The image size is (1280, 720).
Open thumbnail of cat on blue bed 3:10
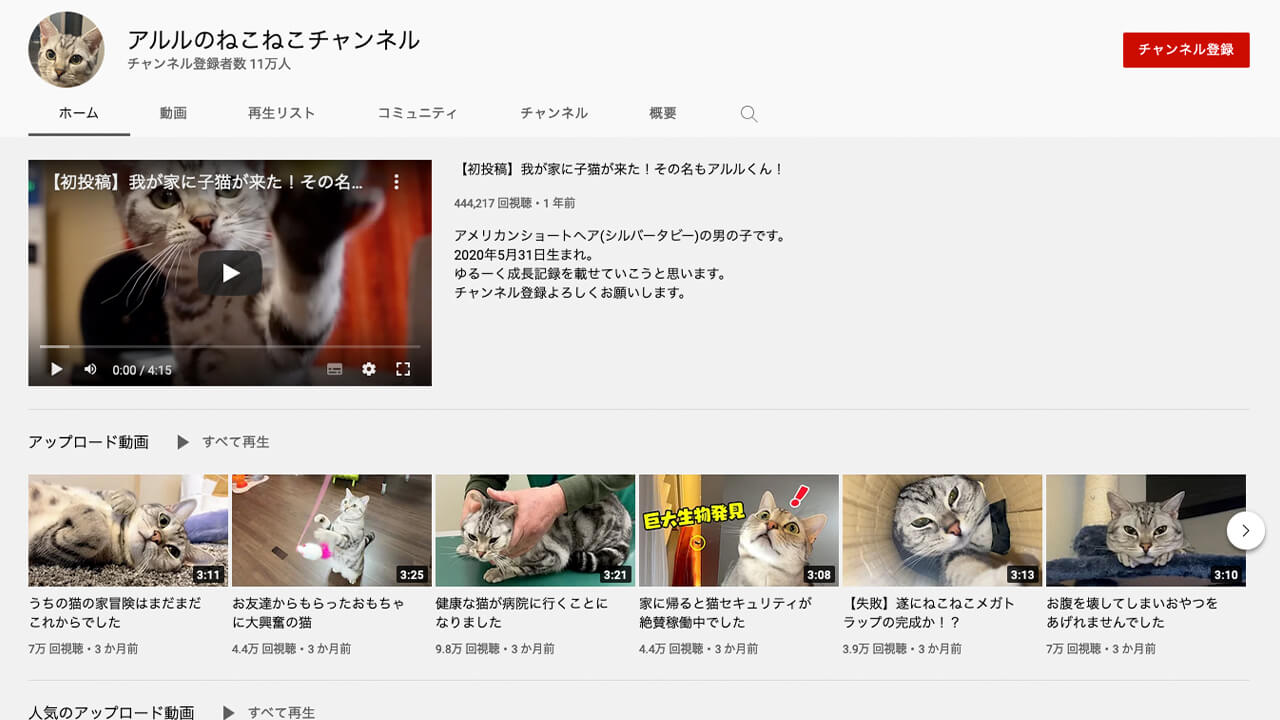click(x=1146, y=530)
